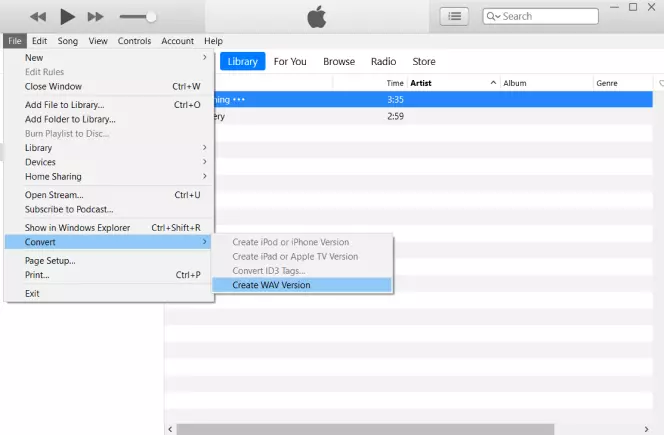664x435 pixels.
Task: Choose Print... from File menu
Action: coord(108,275)
